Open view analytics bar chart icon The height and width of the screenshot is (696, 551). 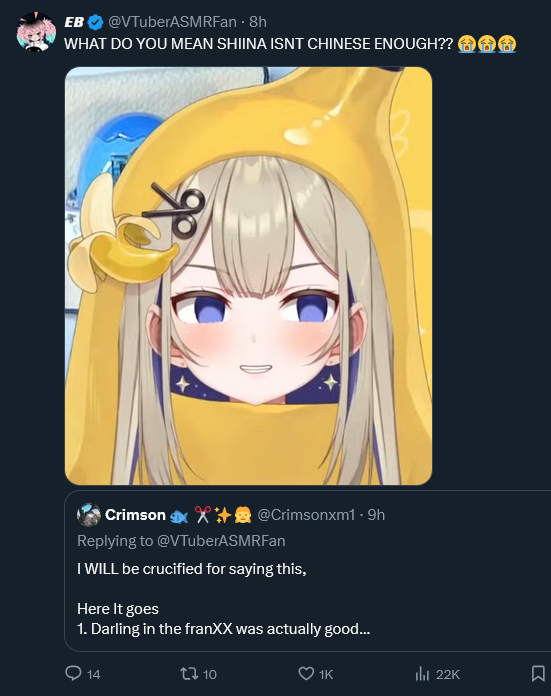click(x=422, y=674)
